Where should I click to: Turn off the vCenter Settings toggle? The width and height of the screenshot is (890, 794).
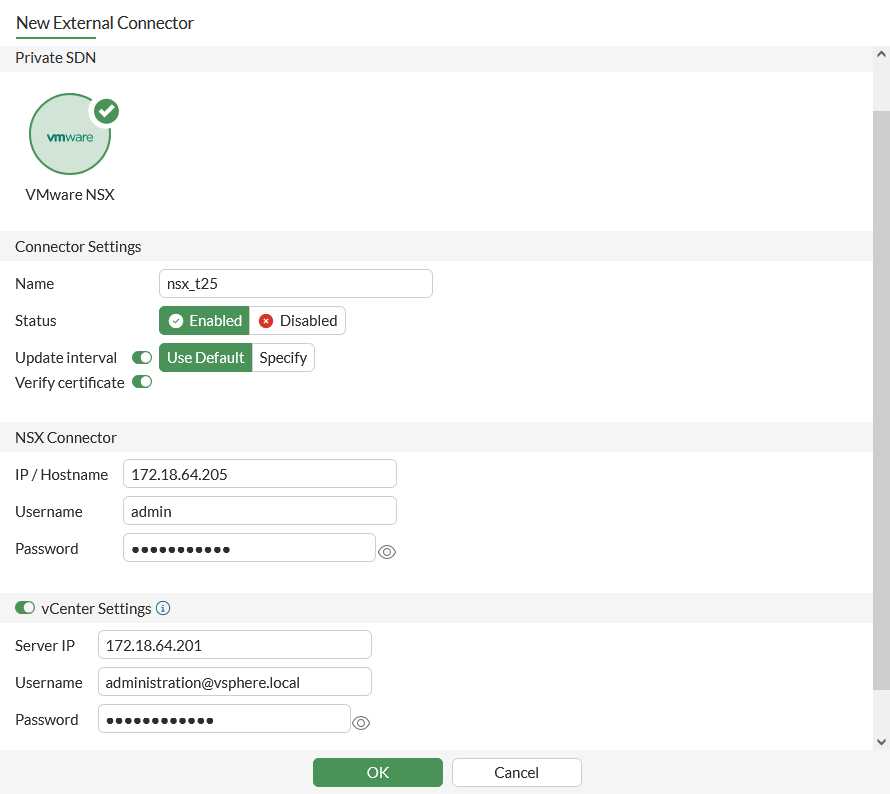(x=25, y=608)
